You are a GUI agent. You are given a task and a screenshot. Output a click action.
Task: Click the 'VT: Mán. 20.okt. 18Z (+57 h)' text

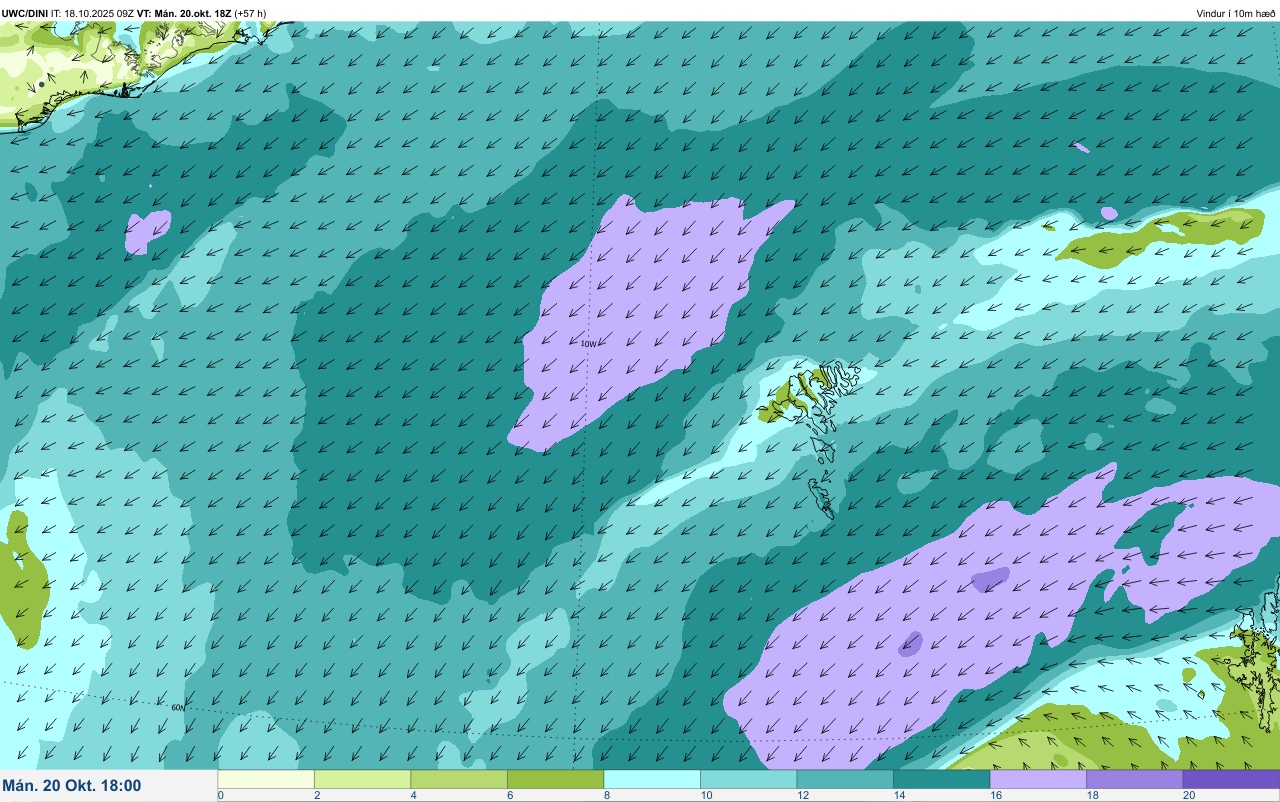(x=202, y=13)
